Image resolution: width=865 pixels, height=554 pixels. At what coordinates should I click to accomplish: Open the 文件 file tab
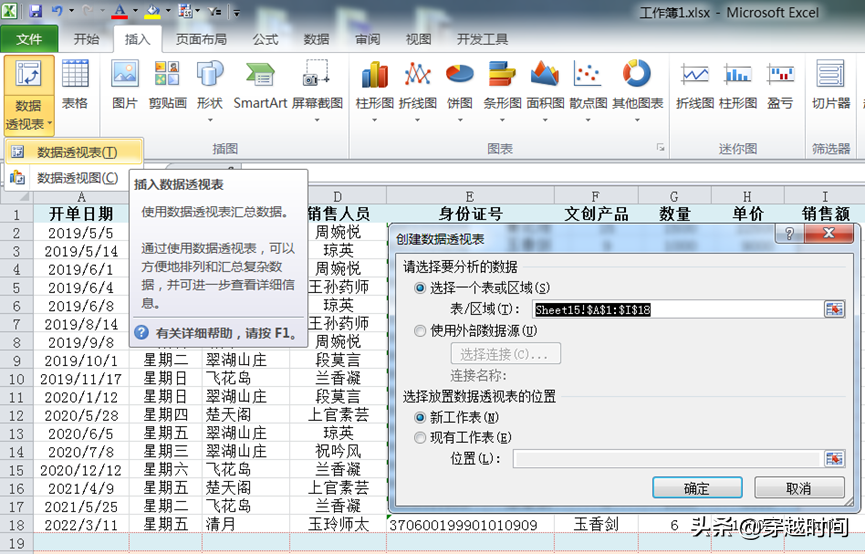pyautogui.click(x=29, y=39)
